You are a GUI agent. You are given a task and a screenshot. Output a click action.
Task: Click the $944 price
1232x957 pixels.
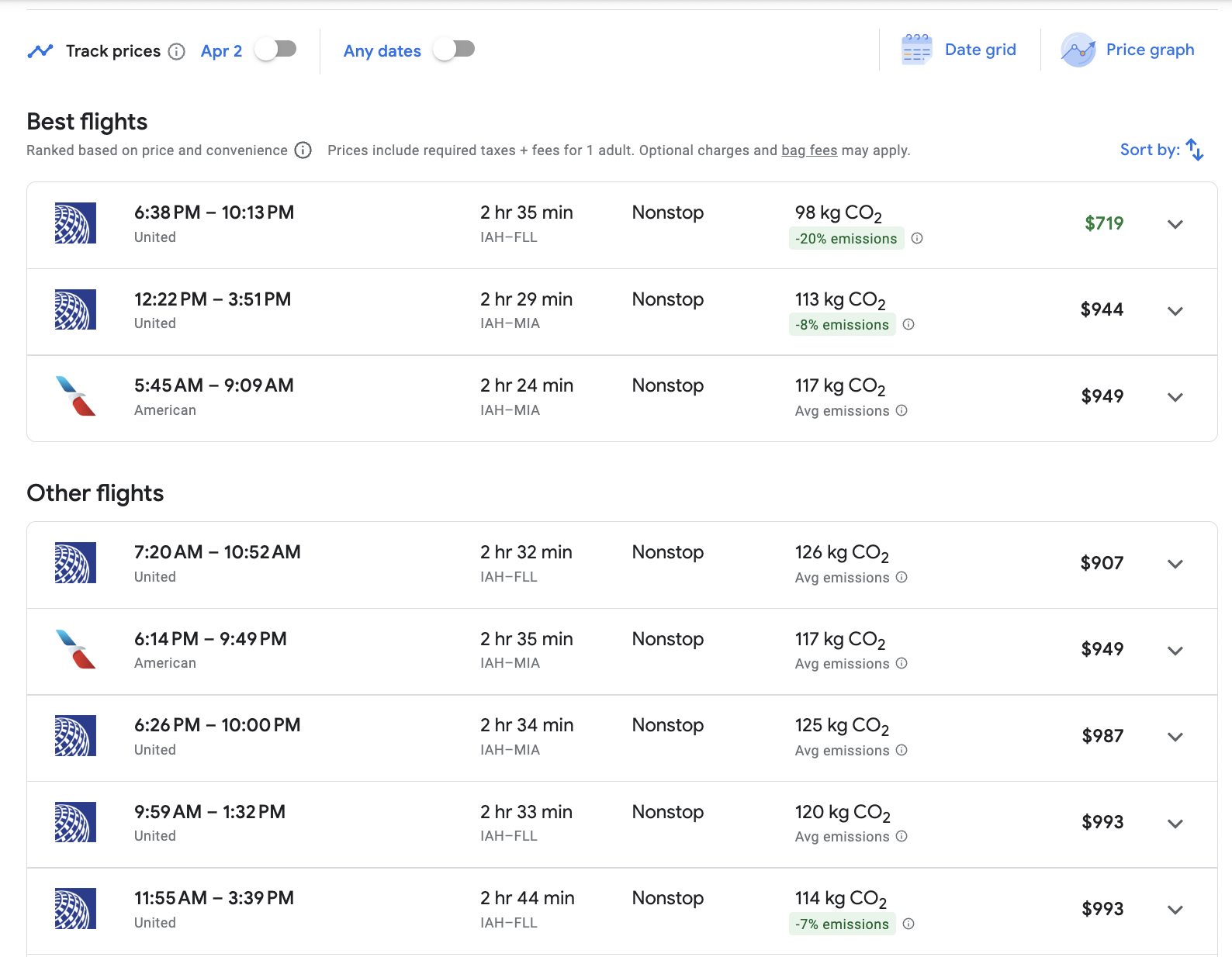(1102, 309)
